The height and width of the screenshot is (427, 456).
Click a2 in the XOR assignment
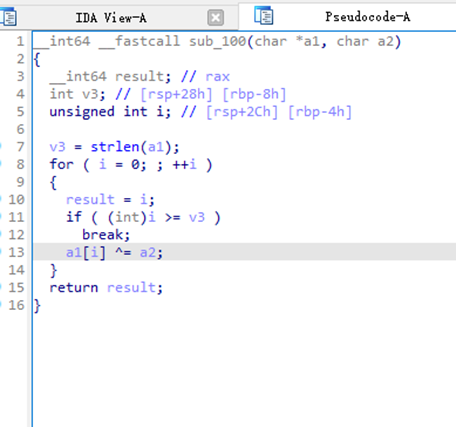pos(148,252)
